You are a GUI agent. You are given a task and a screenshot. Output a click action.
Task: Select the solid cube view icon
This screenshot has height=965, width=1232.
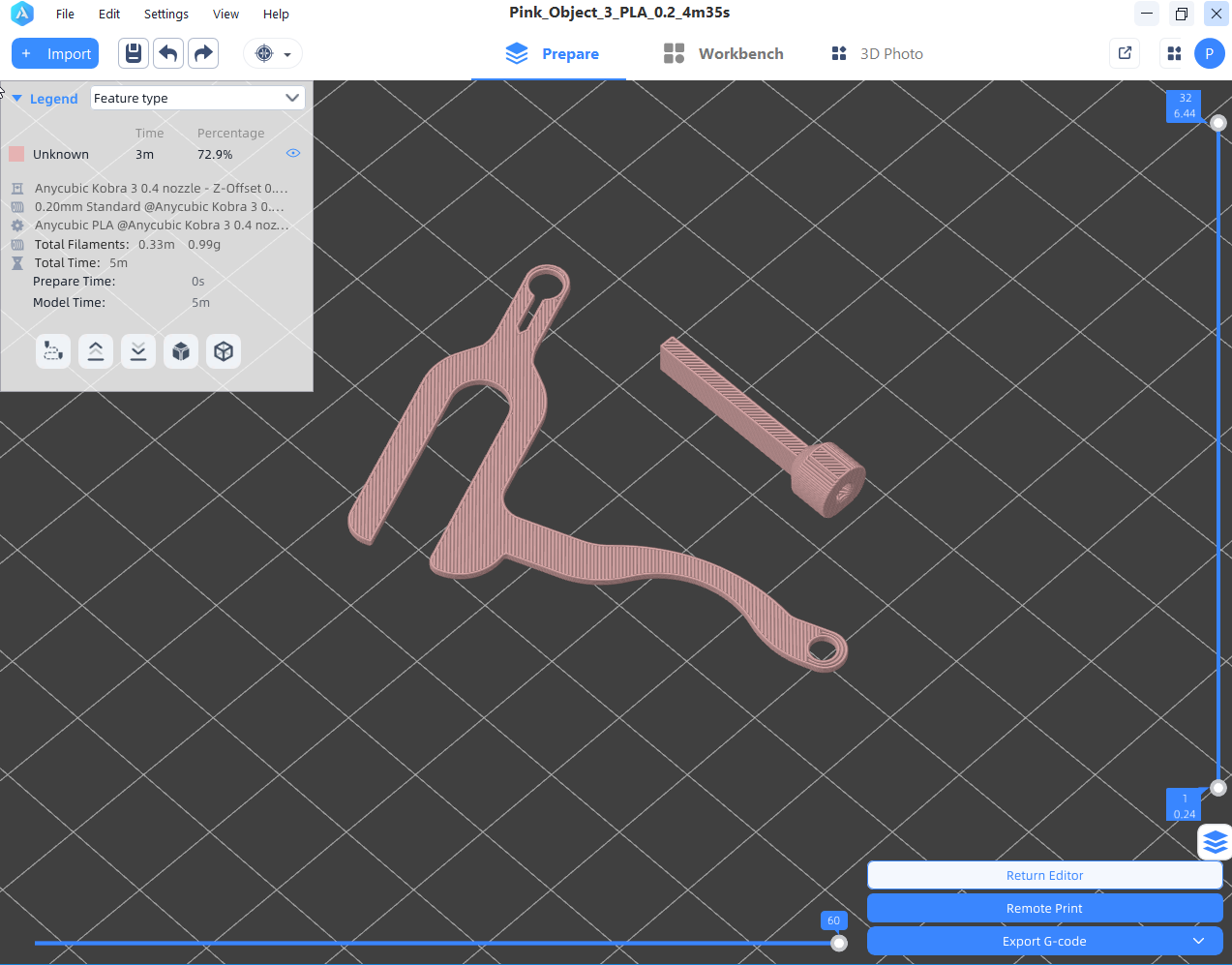tap(181, 351)
